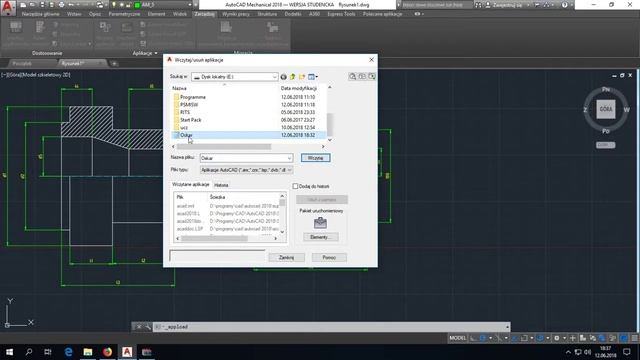This screenshot has height=360, width=640.
Task: Launch Microsoft Edge from the taskbar
Action: 68,352
